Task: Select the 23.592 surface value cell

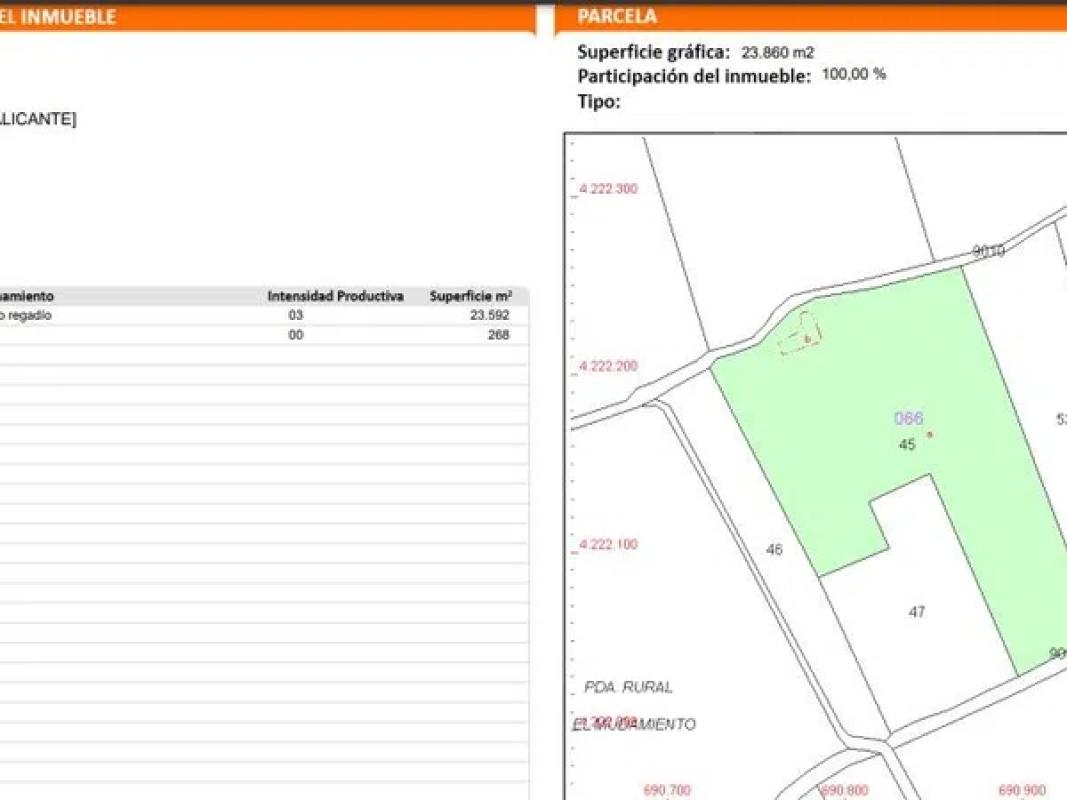Action: point(490,315)
